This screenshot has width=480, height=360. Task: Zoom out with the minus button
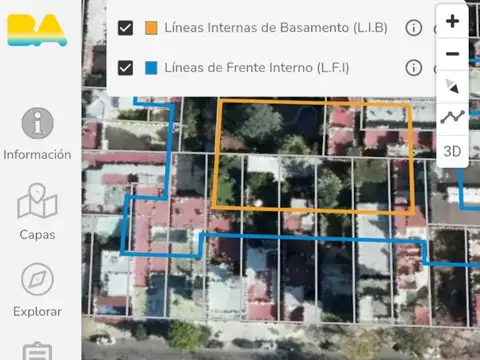[452, 54]
